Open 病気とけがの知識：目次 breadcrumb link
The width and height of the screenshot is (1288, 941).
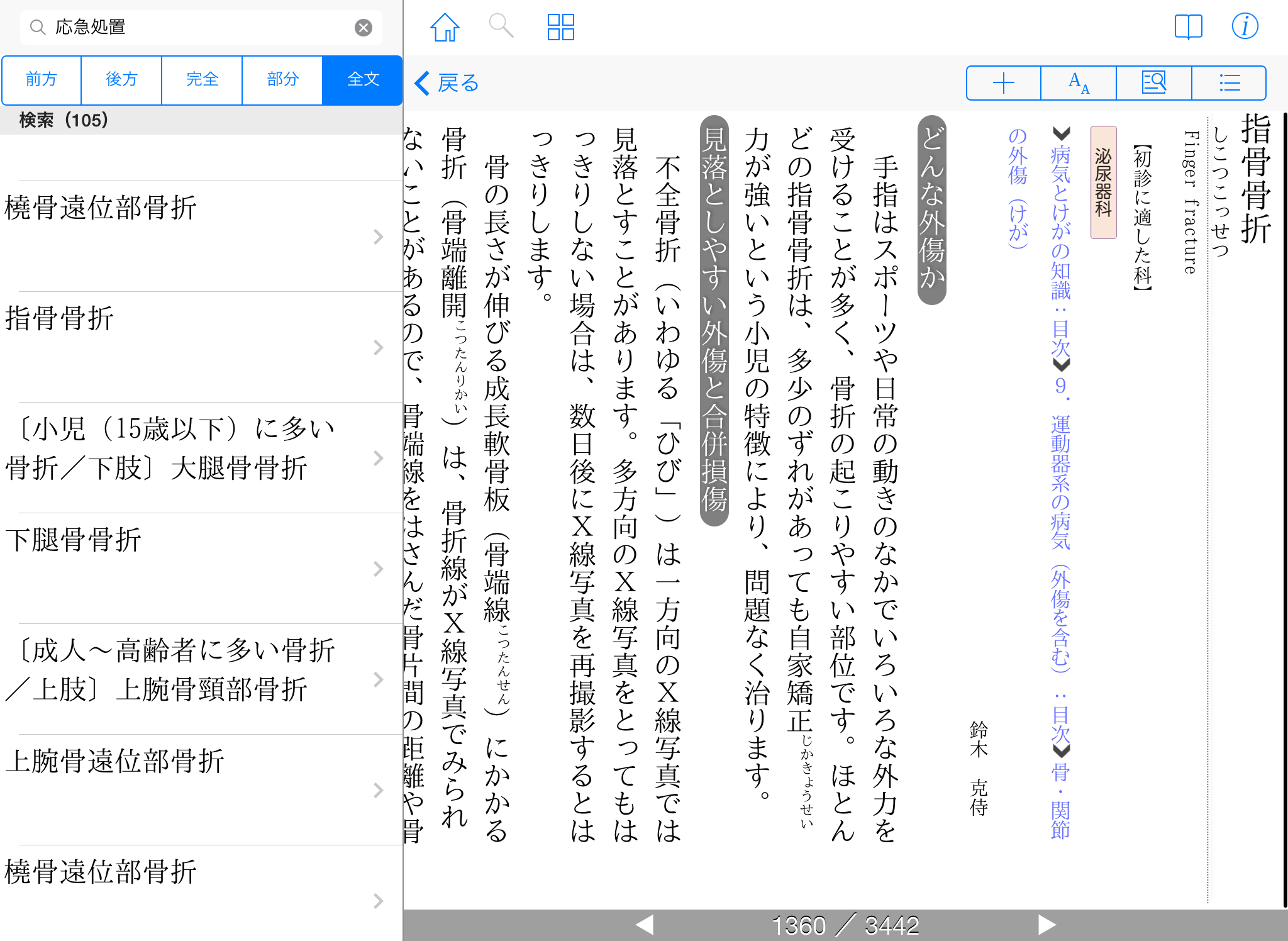coord(1060,252)
